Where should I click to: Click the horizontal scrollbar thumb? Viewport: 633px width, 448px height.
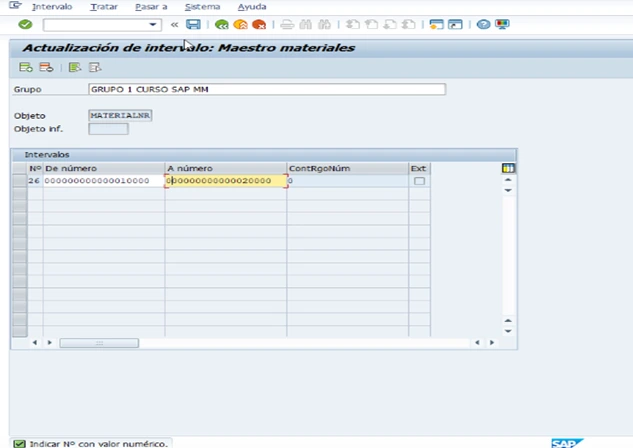pos(99,343)
